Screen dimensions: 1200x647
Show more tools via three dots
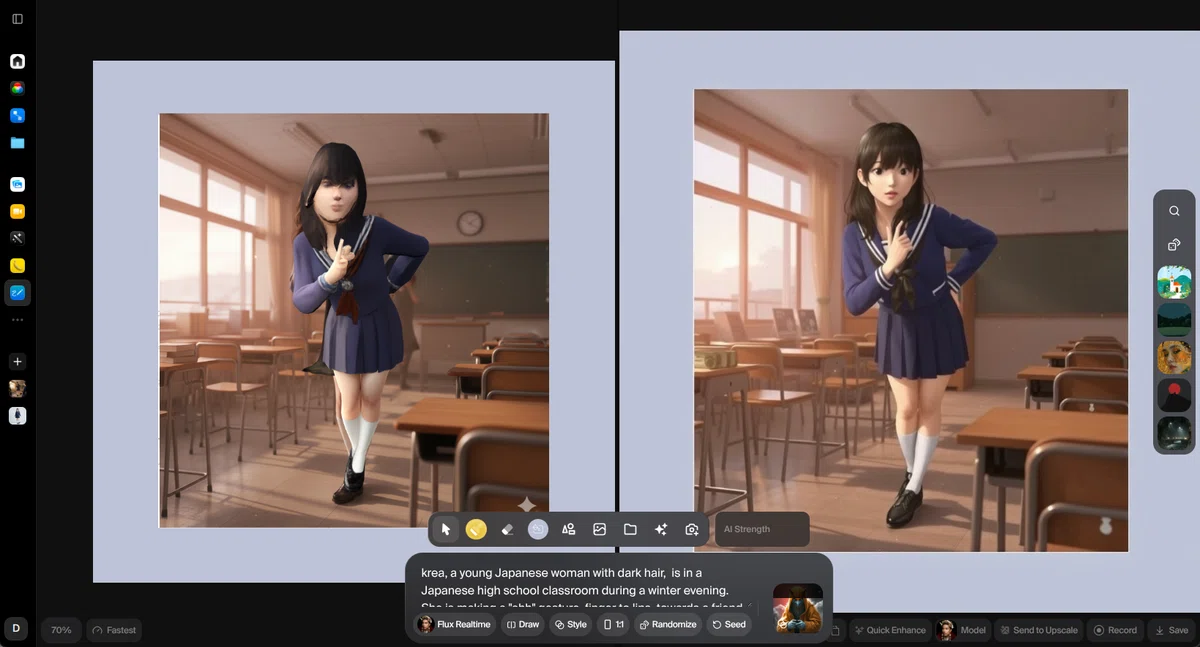click(17, 320)
